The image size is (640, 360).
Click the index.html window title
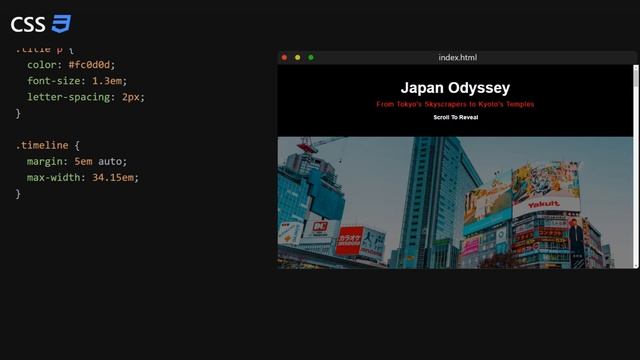(458, 58)
